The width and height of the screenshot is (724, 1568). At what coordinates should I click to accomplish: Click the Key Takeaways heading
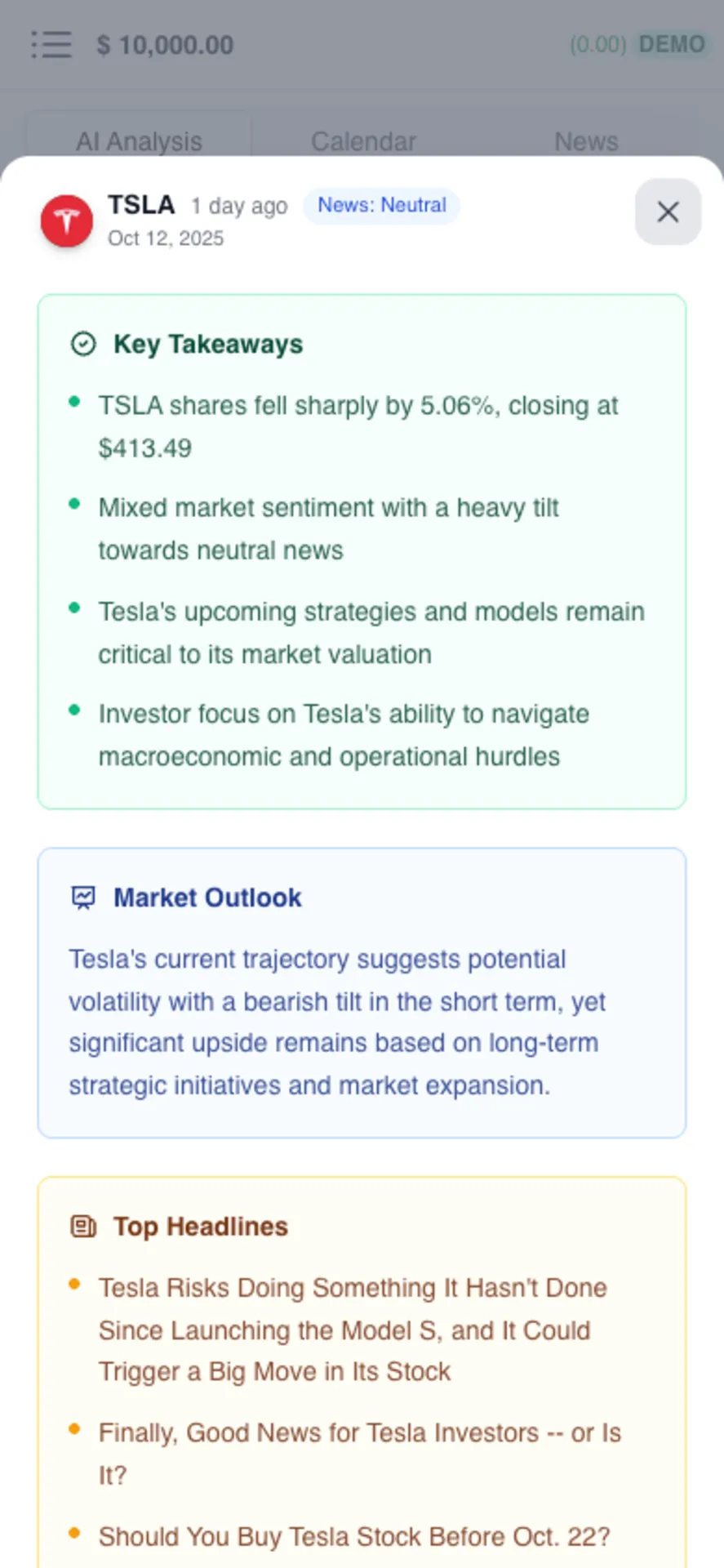[x=208, y=344]
